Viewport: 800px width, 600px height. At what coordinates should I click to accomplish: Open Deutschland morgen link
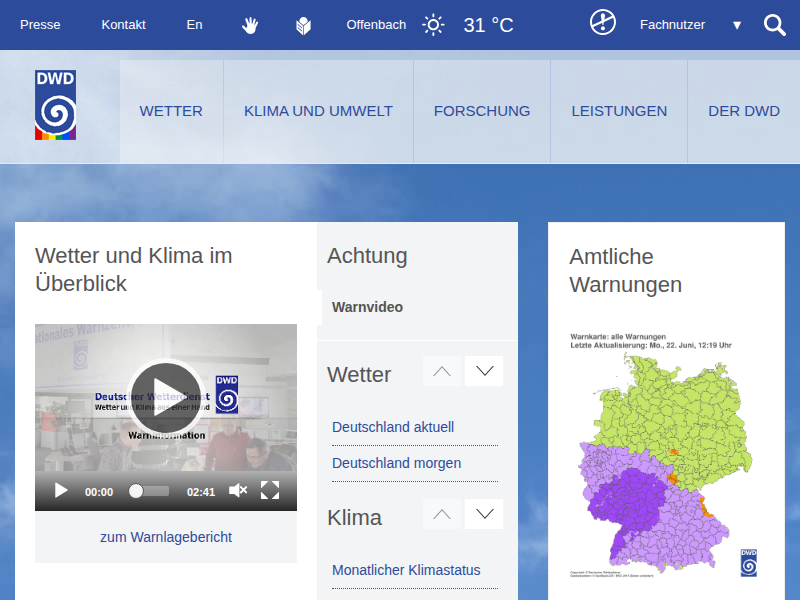coord(396,463)
